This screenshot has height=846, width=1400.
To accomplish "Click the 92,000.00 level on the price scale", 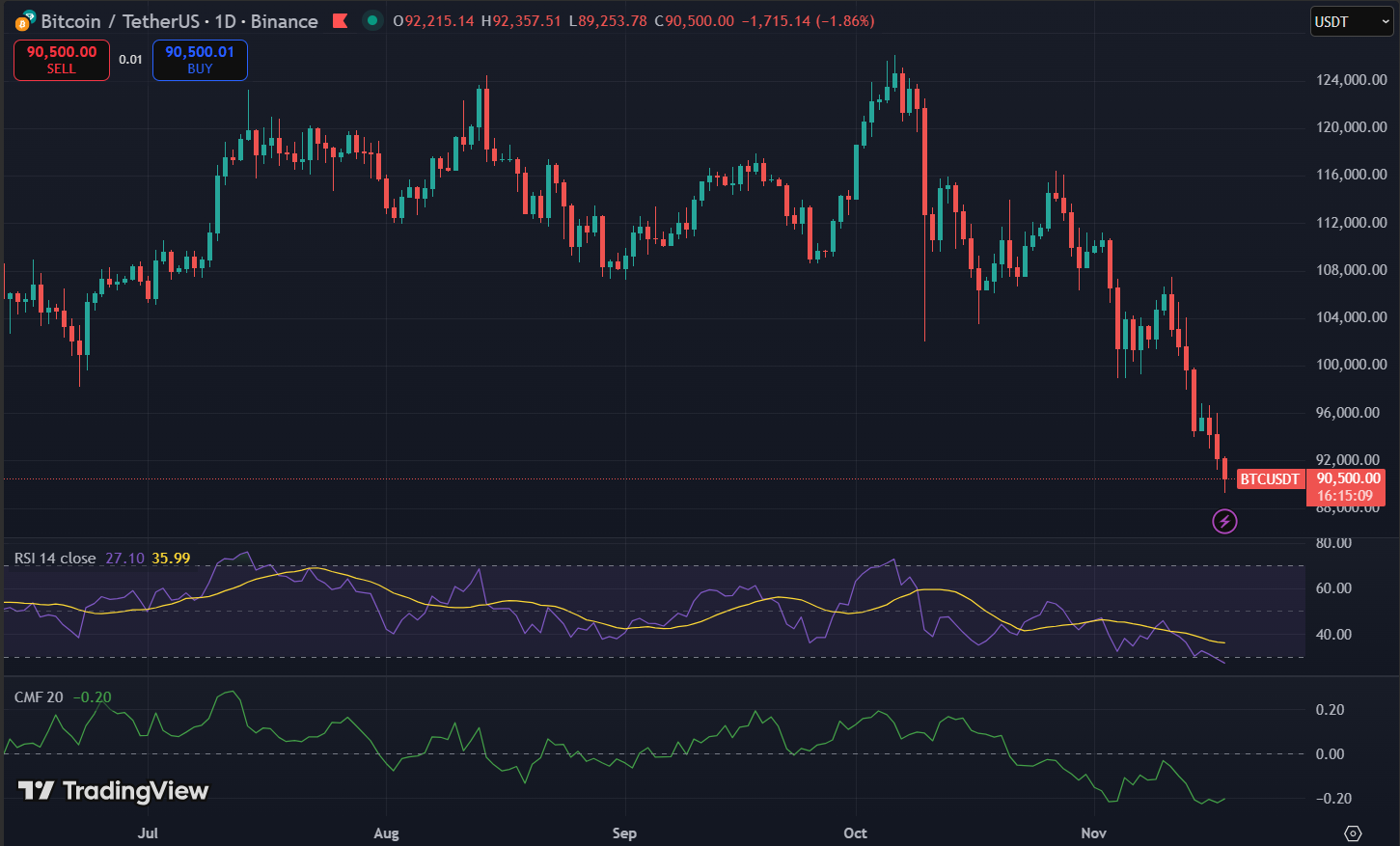I will [x=1346, y=460].
